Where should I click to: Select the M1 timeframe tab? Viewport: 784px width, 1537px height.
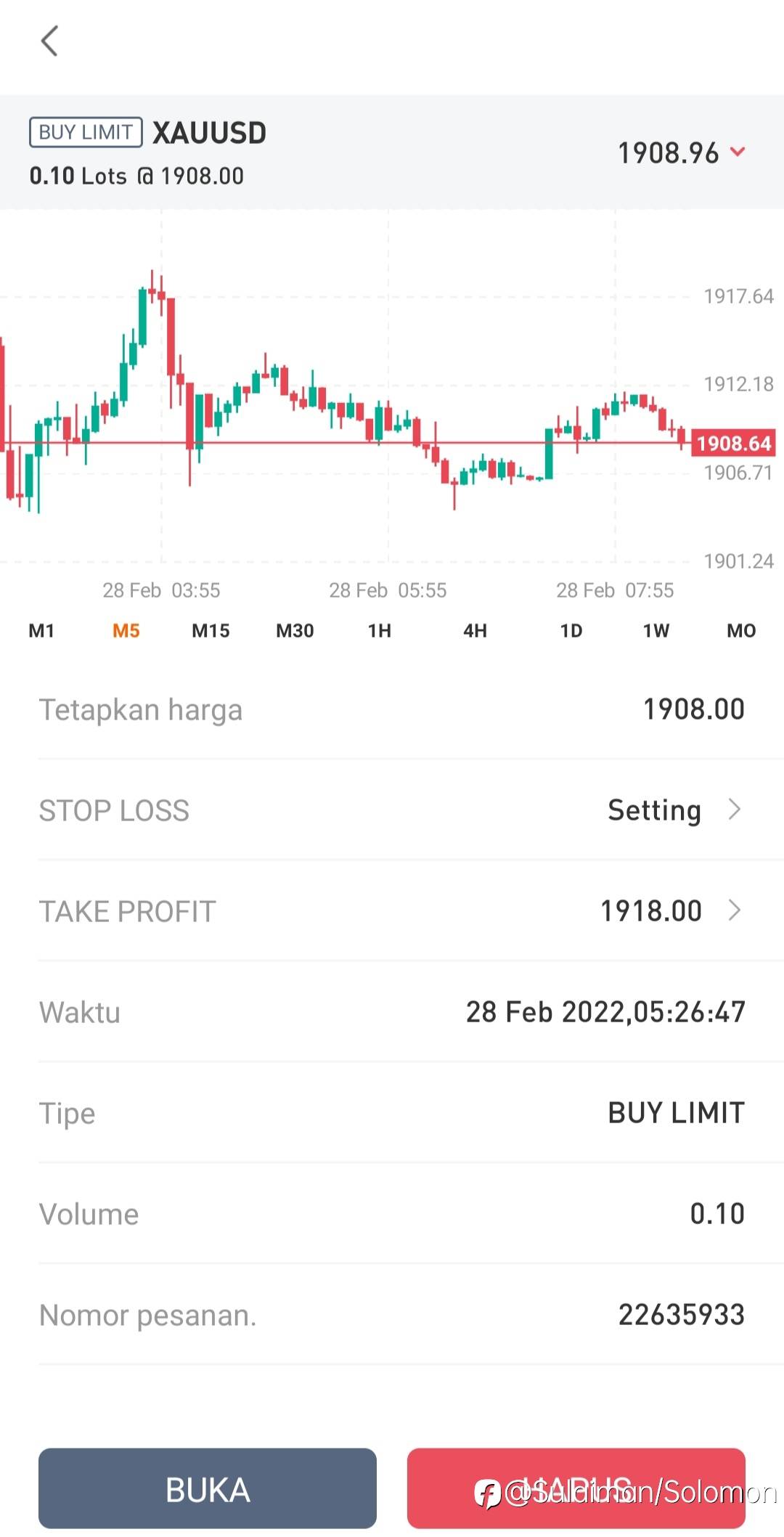click(x=41, y=630)
